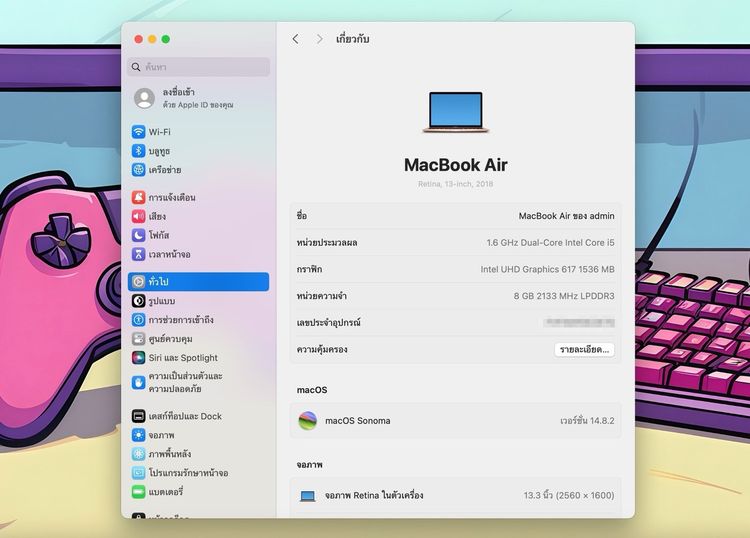
Task: Open the Appearance (รูปแบบ) icon
Action: tap(138, 301)
